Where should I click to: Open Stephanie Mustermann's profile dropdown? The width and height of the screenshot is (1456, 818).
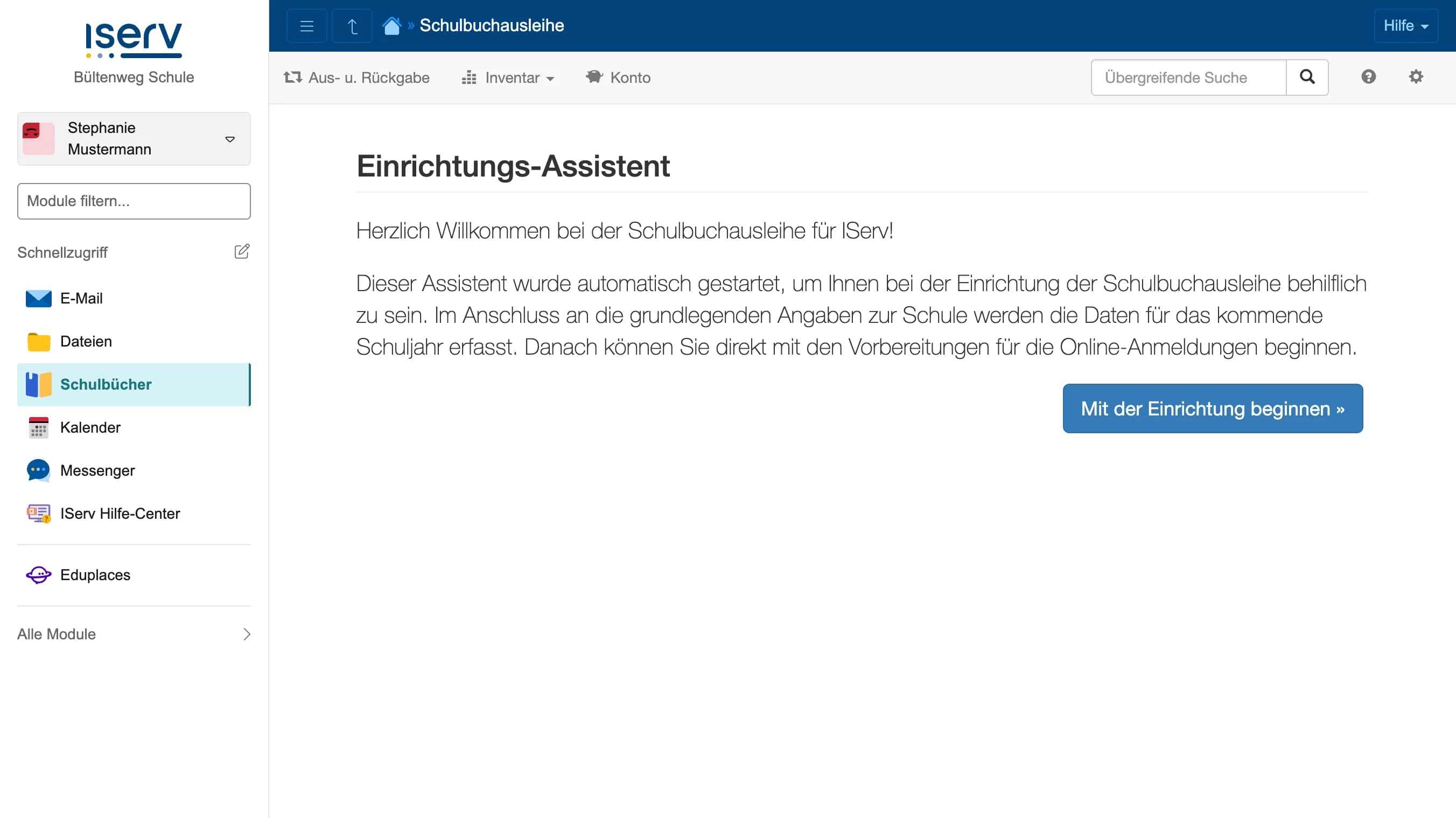pyautogui.click(x=134, y=138)
